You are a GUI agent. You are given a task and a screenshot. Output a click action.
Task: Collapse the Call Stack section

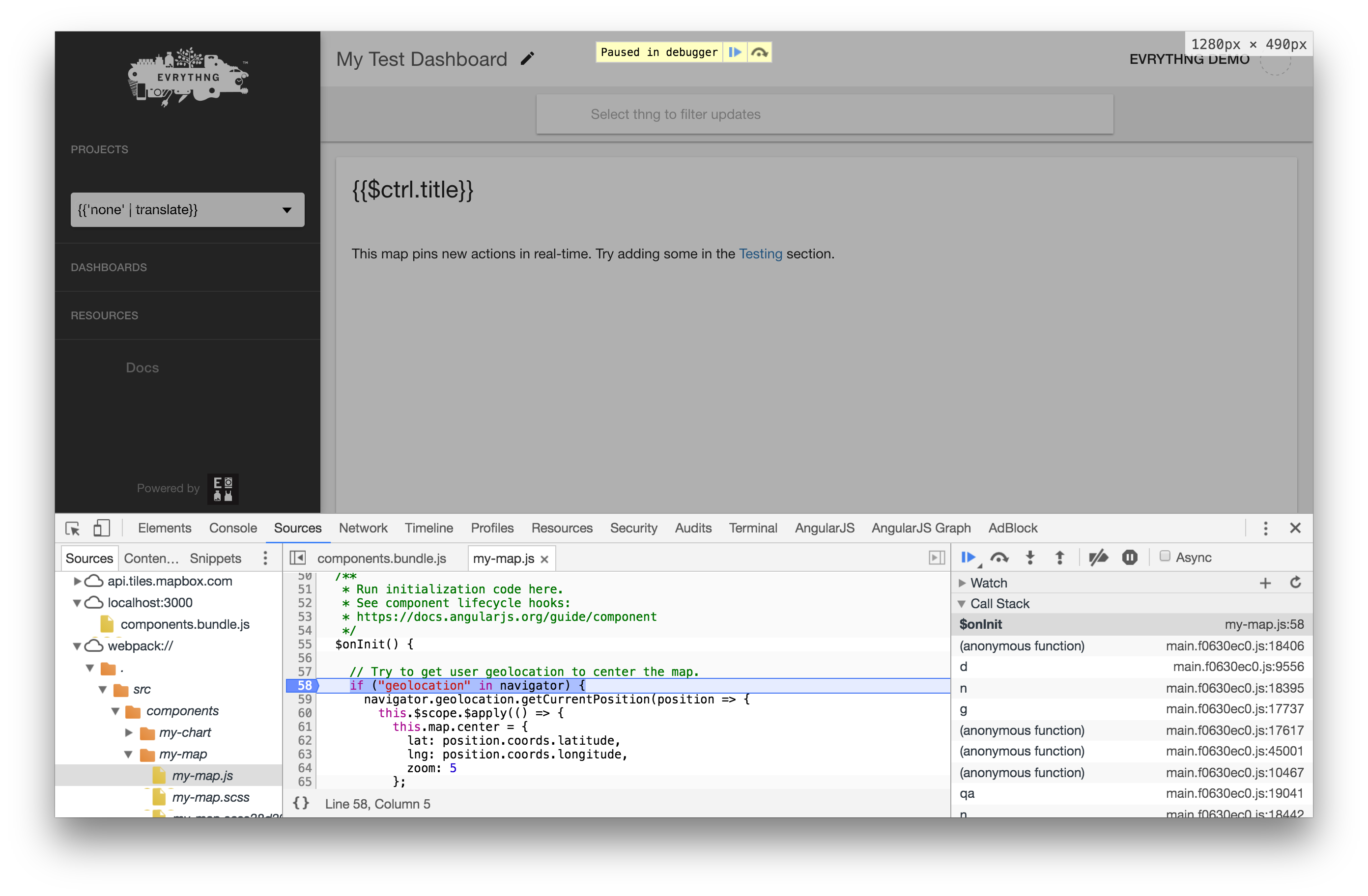pyautogui.click(x=962, y=603)
